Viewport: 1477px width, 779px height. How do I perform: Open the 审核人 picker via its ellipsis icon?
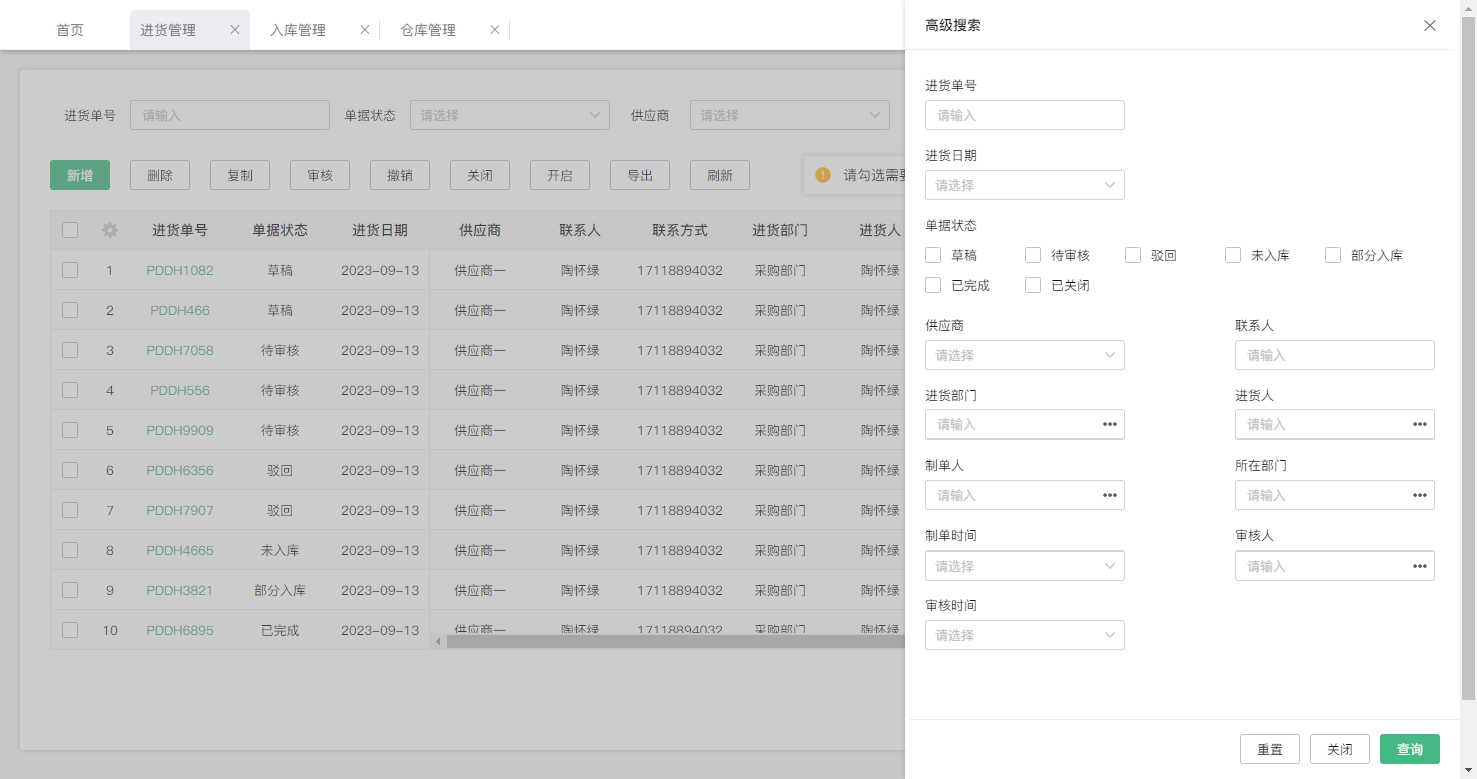[x=1420, y=566]
